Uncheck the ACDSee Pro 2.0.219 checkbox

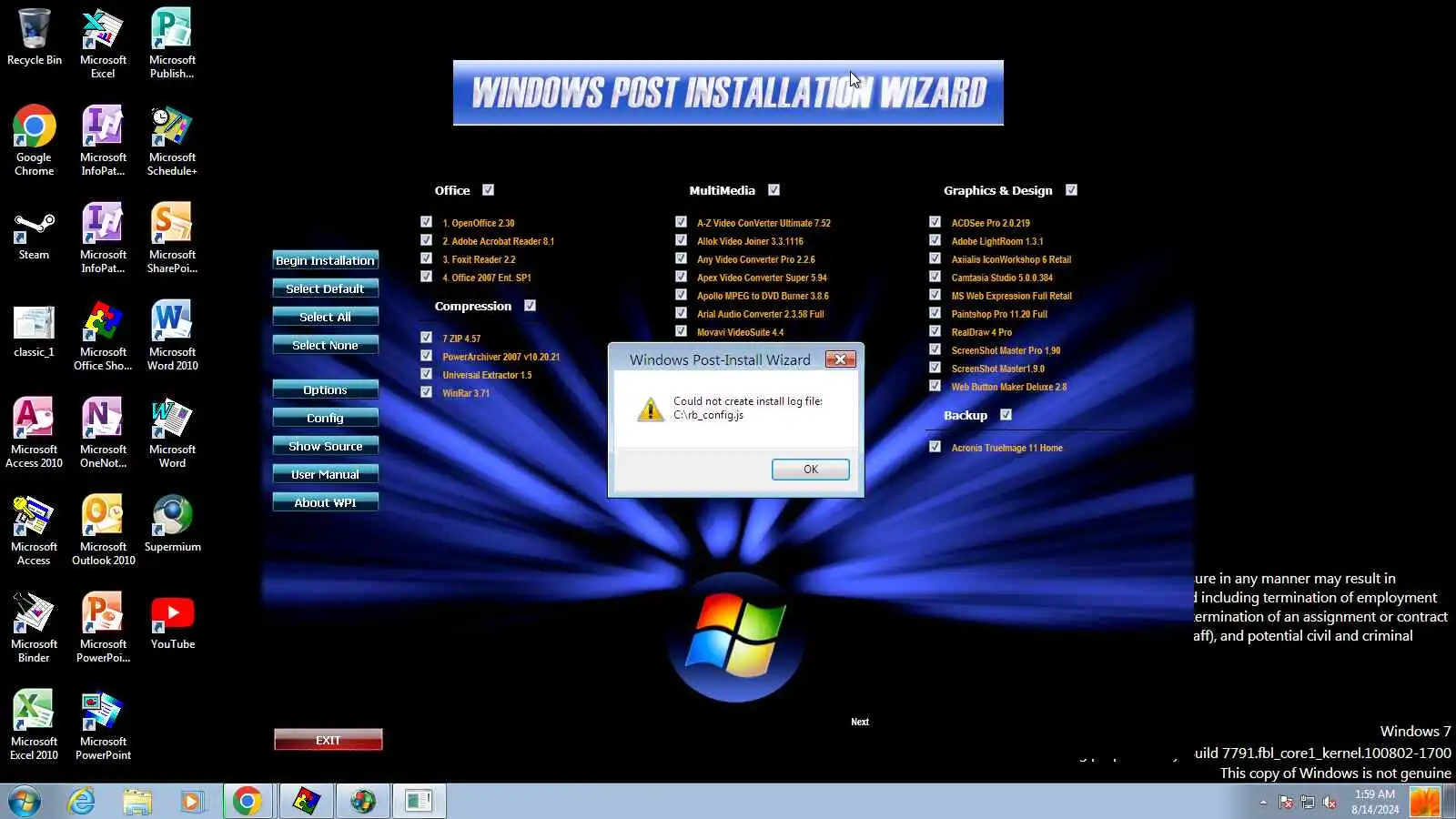pyautogui.click(x=935, y=222)
